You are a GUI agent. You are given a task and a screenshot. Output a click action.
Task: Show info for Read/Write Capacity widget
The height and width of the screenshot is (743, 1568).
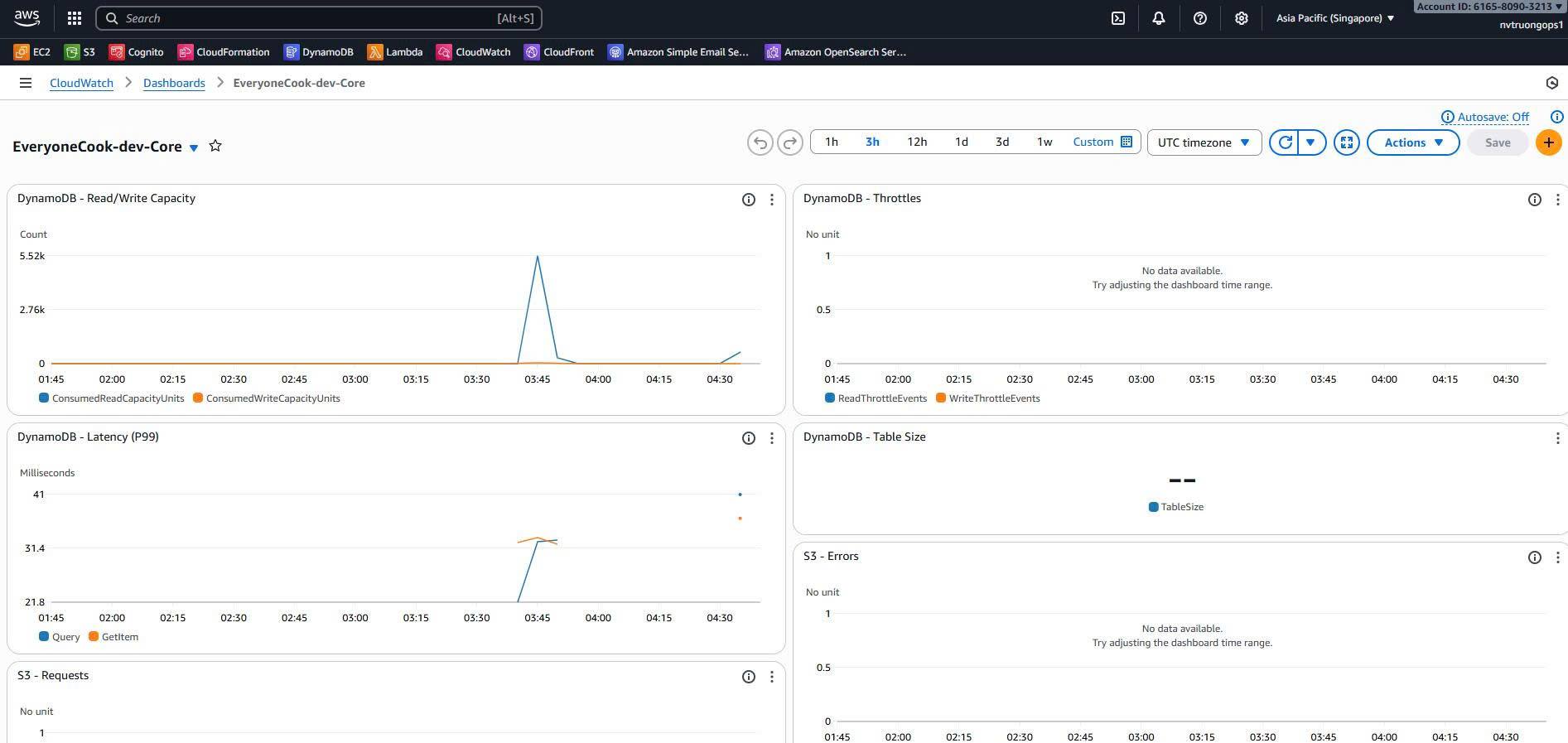click(x=749, y=200)
